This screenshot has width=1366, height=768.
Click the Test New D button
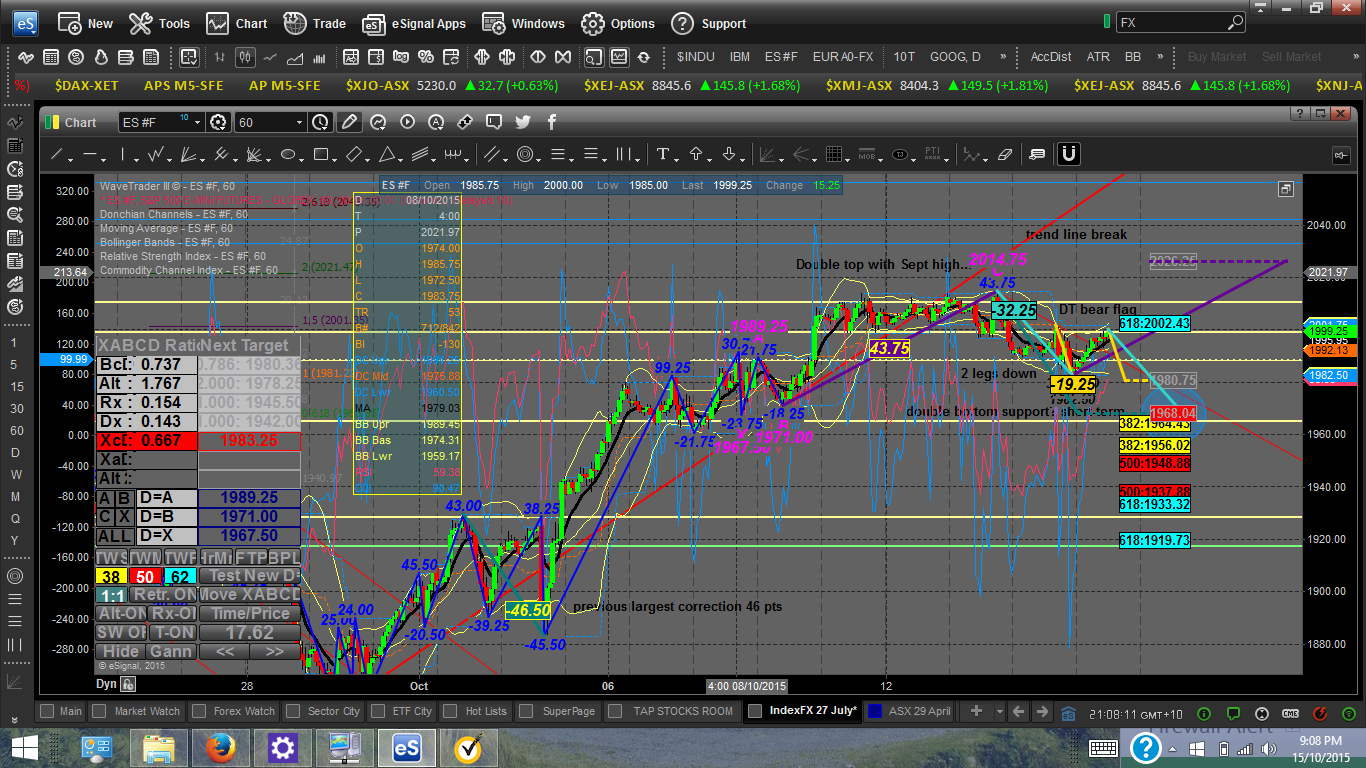[x=249, y=575]
